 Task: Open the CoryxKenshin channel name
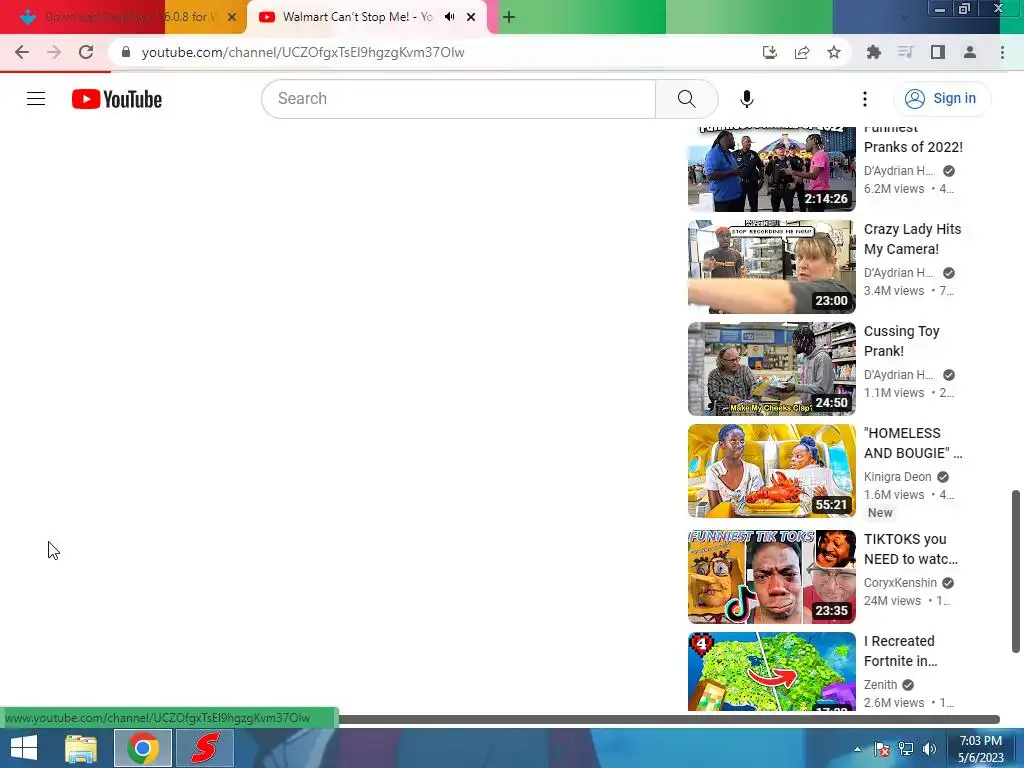tap(900, 583)
